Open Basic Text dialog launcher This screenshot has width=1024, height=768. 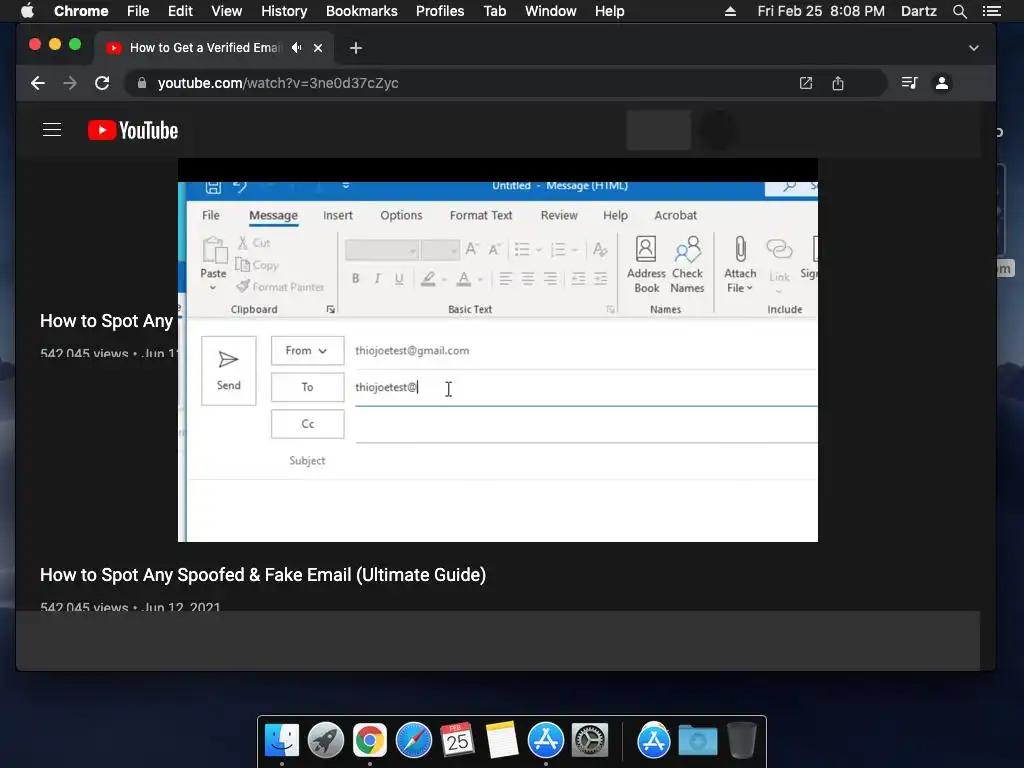(611, 310)
